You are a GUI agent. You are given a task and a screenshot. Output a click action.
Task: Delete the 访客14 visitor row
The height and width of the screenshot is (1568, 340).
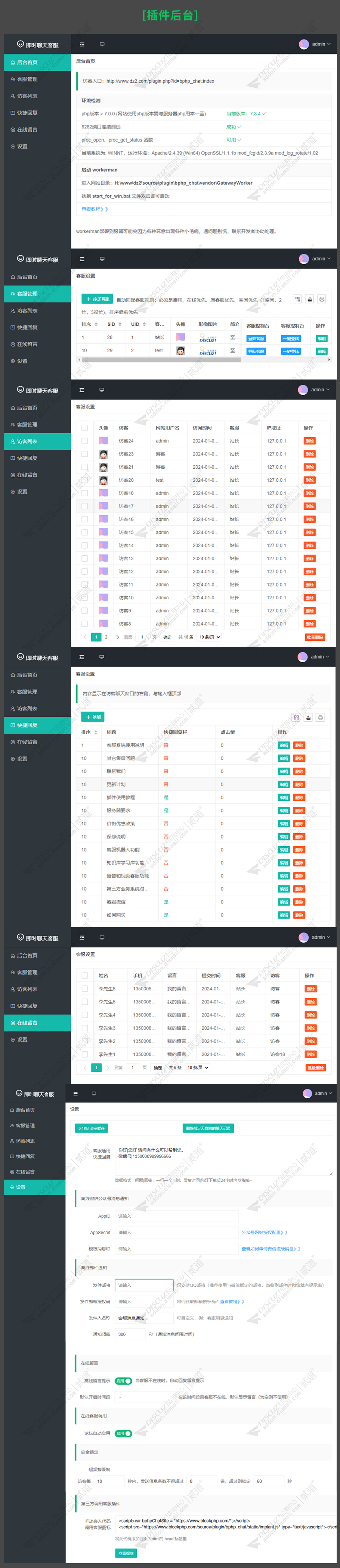pyautogui.click(x=309, y=546)
